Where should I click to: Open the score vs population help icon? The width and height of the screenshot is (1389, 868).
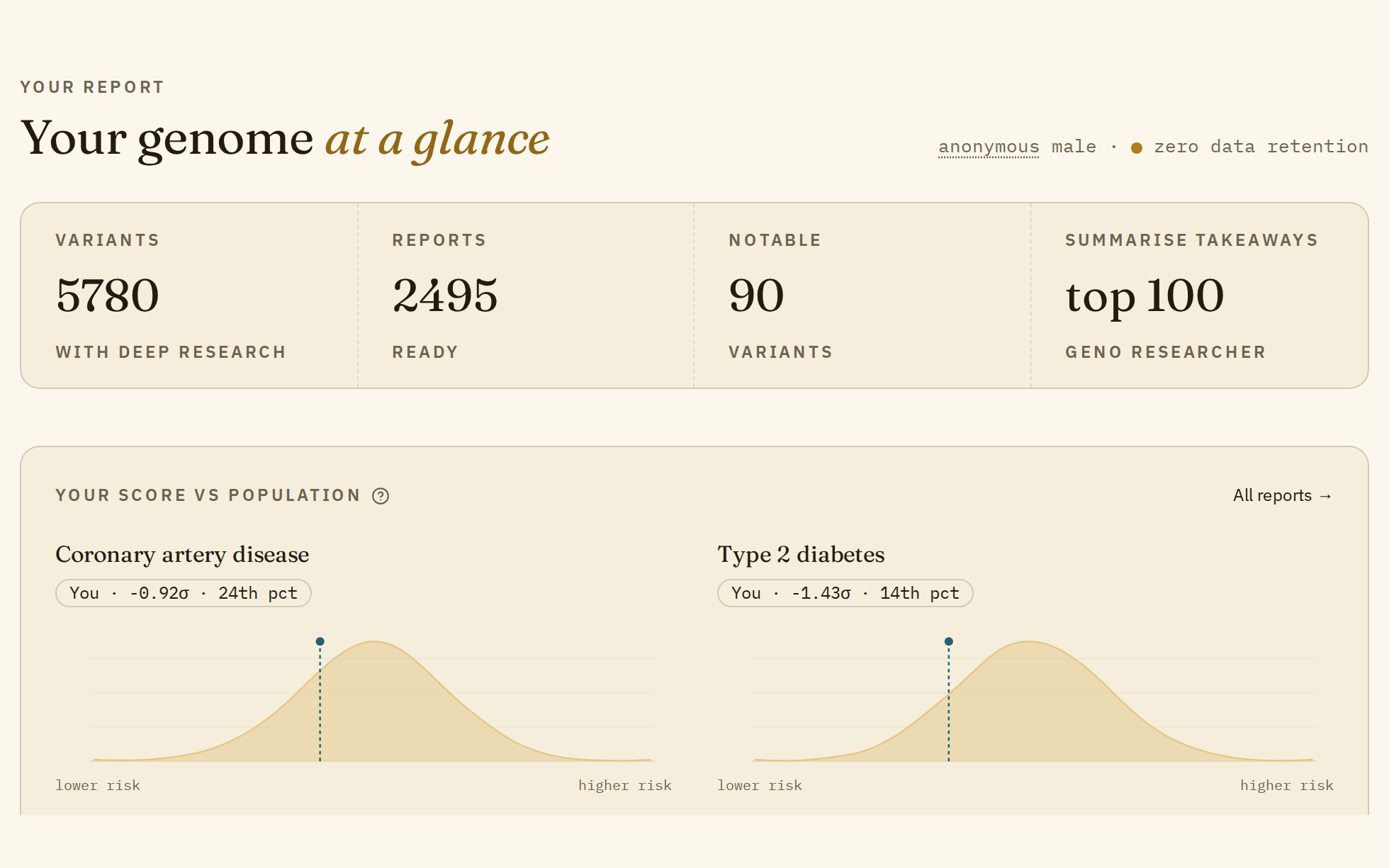click(381, 496)
